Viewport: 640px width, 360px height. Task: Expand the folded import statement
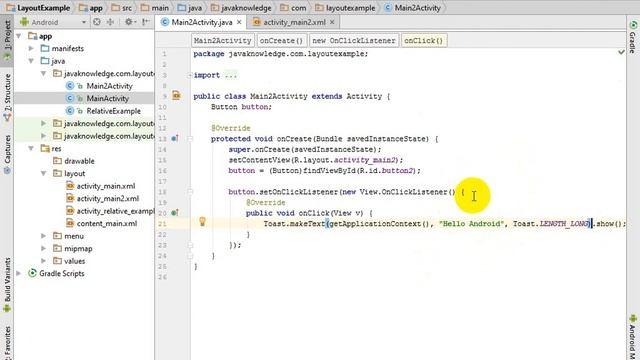point(190,75)
